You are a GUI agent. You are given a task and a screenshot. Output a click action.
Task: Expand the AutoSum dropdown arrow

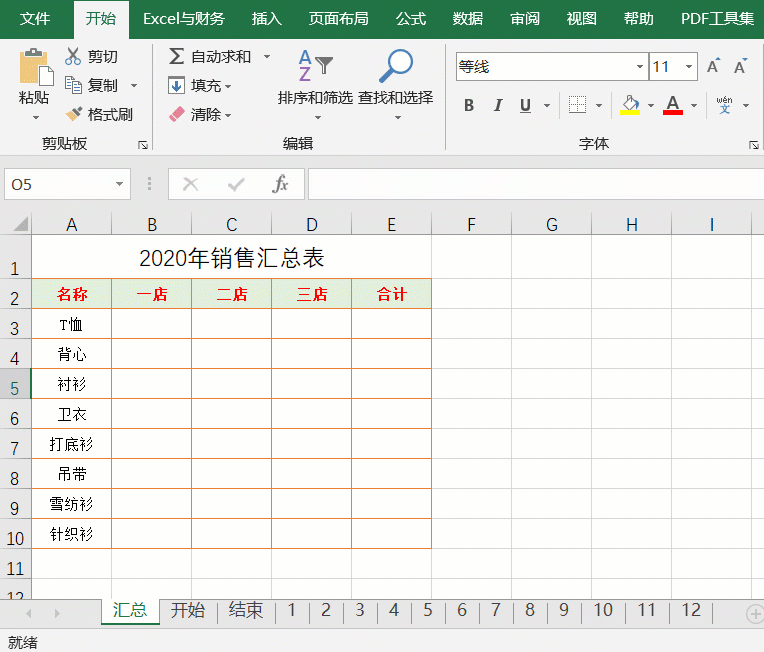point(267,57)
